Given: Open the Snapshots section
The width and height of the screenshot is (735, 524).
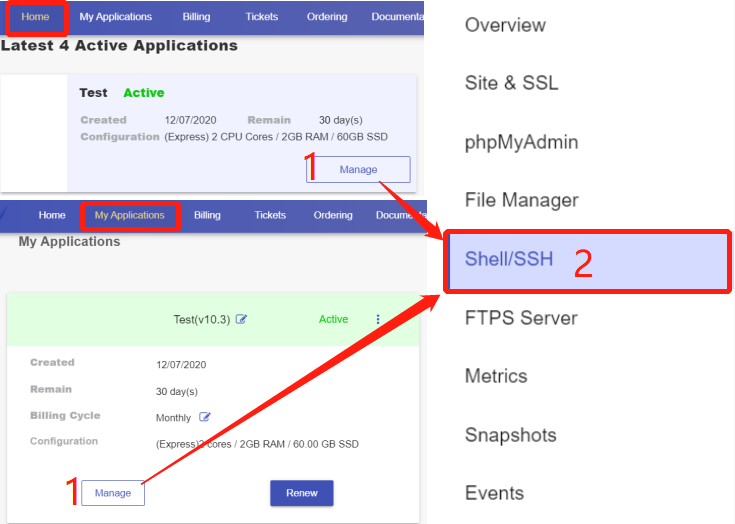Looking at the screenshot, I should 510,435.
